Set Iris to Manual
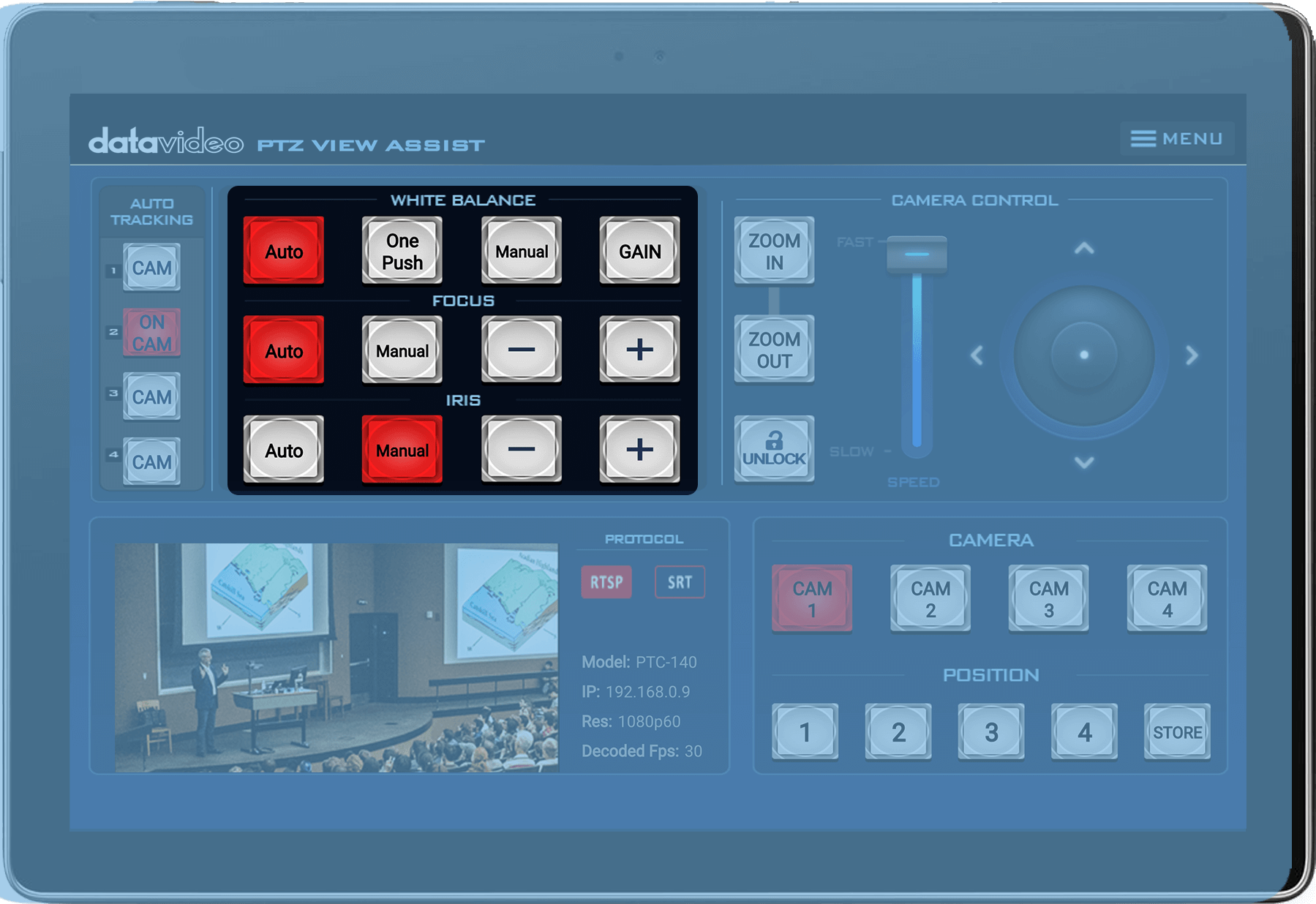This screenshot has width=1316, height=904. [x=402, y=450]
